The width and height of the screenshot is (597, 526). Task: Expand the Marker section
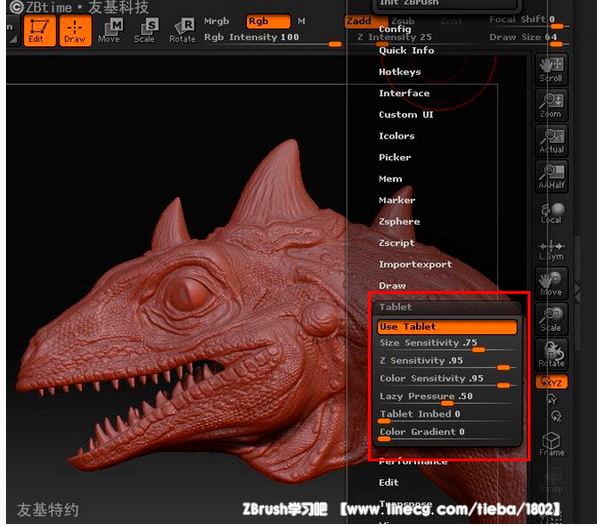click(x=397, y=200)
